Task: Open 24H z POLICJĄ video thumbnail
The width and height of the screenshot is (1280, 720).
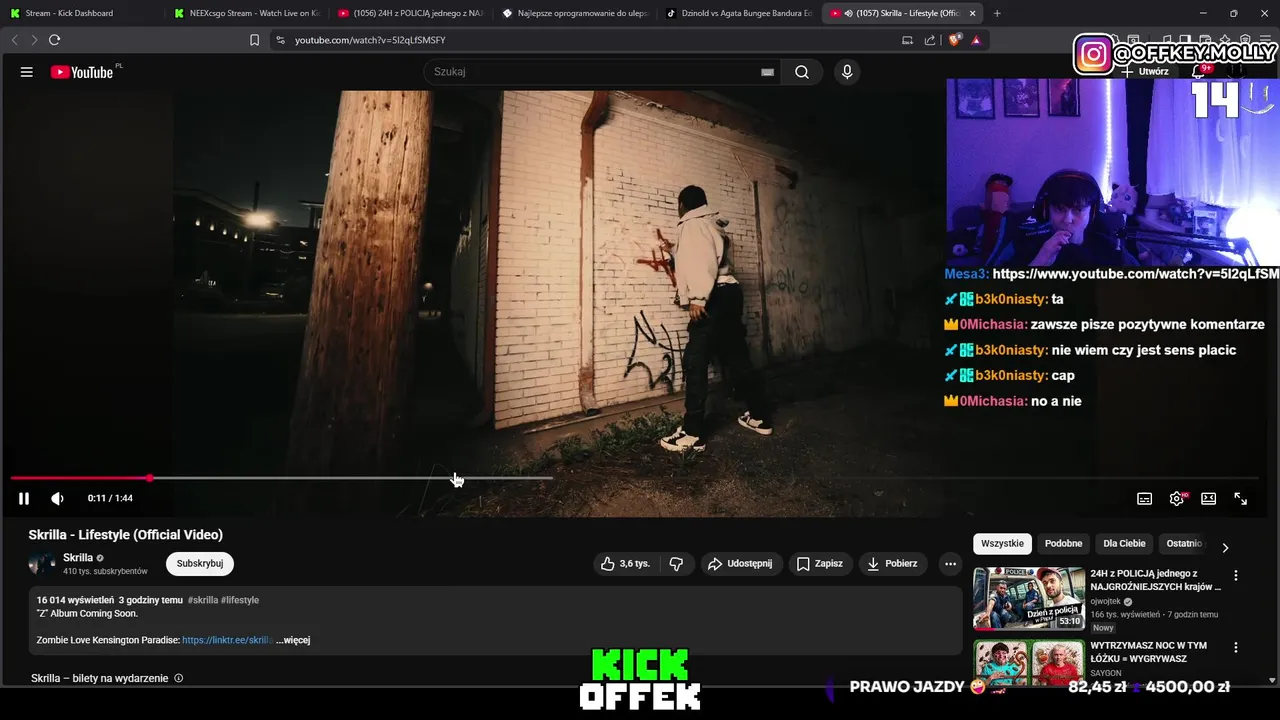Action: click(x=1029, y=599)
